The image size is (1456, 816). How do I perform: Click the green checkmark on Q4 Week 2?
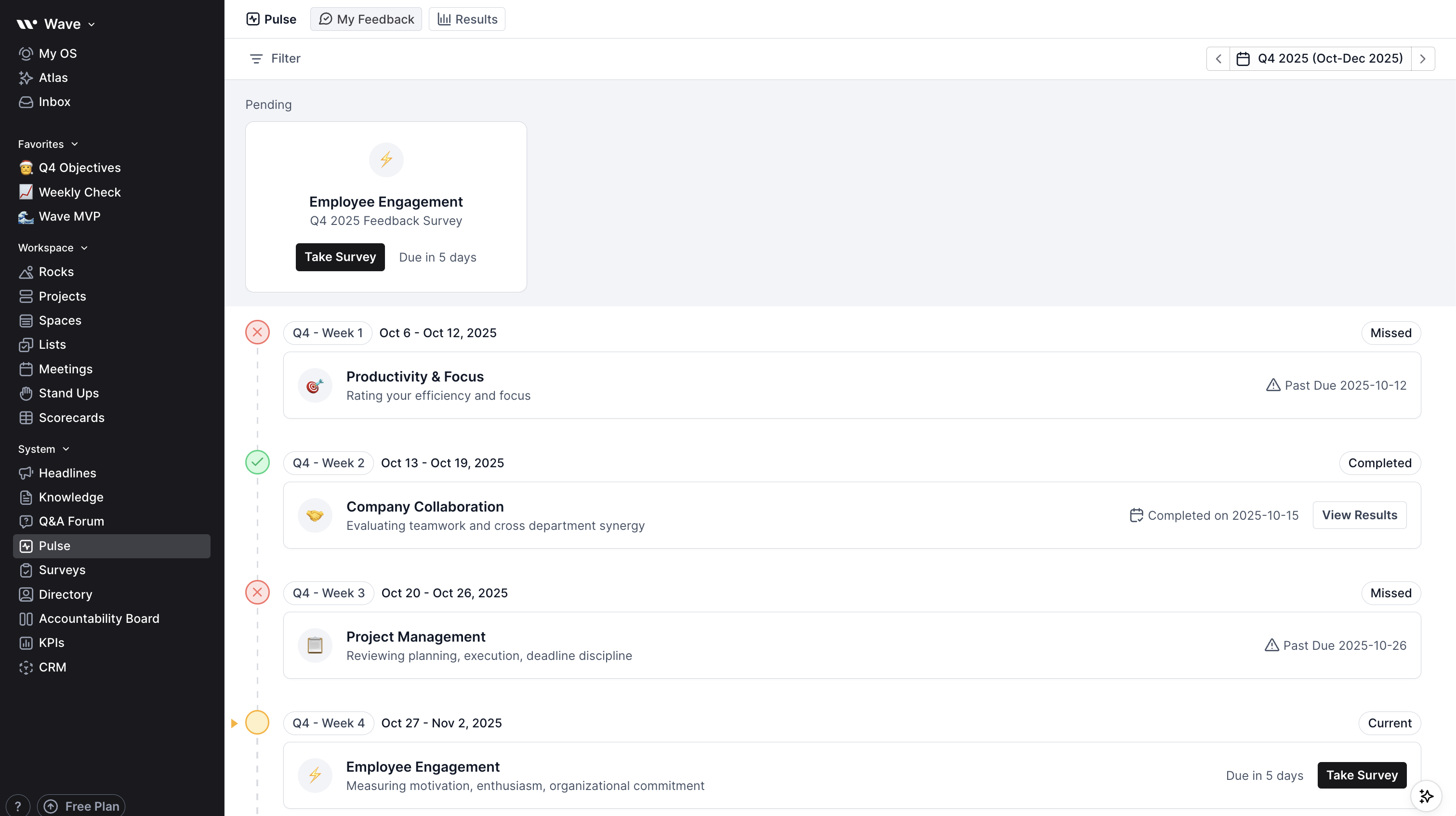(x=258, y=462)
